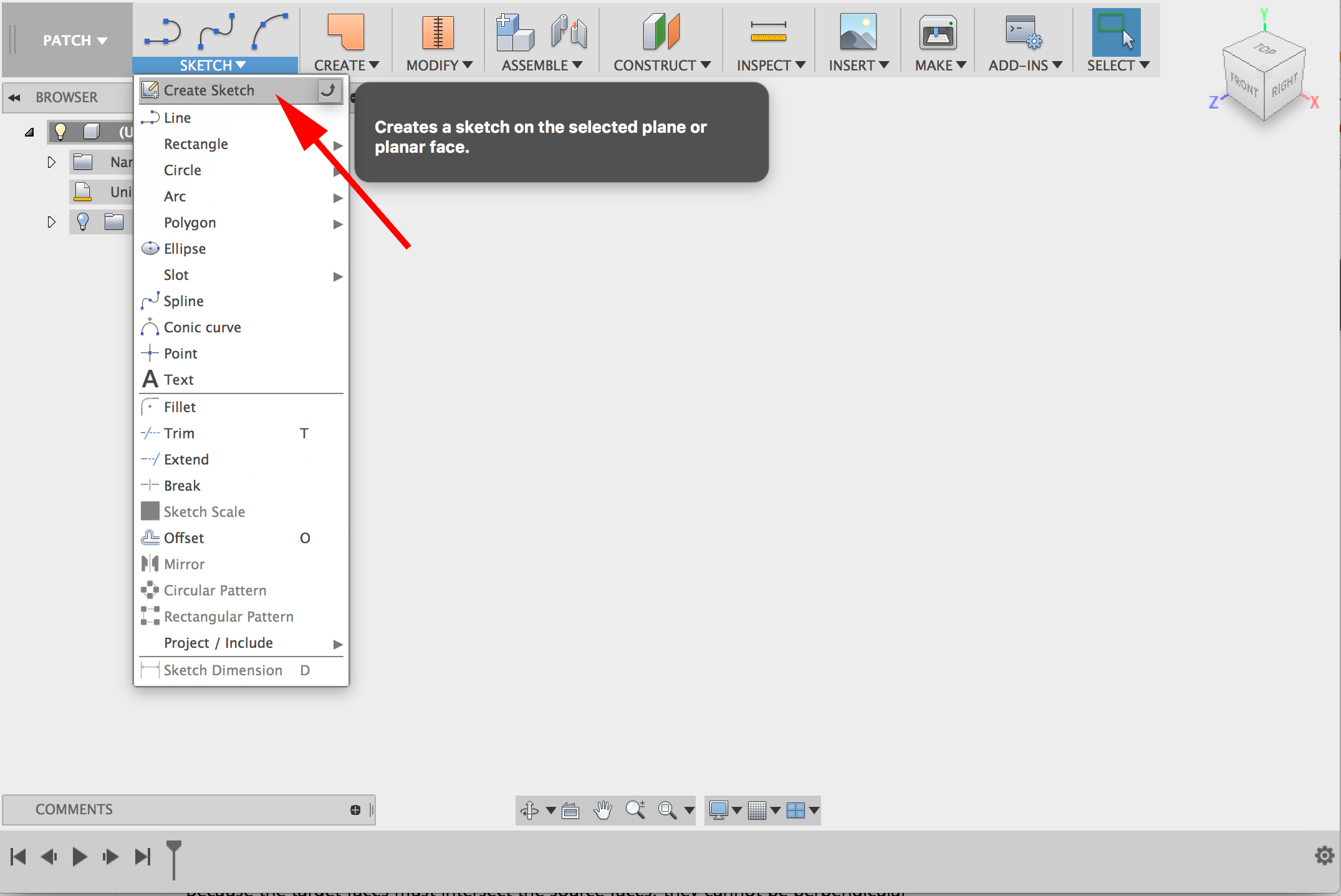Click the ViewCube FRONT face

[1244, 86]
